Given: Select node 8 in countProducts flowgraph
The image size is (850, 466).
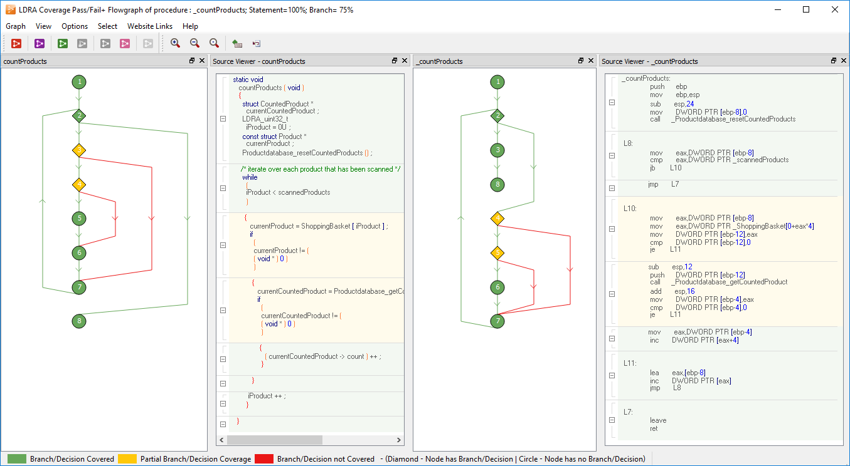Looking at the screenshot, I should 79,321.
